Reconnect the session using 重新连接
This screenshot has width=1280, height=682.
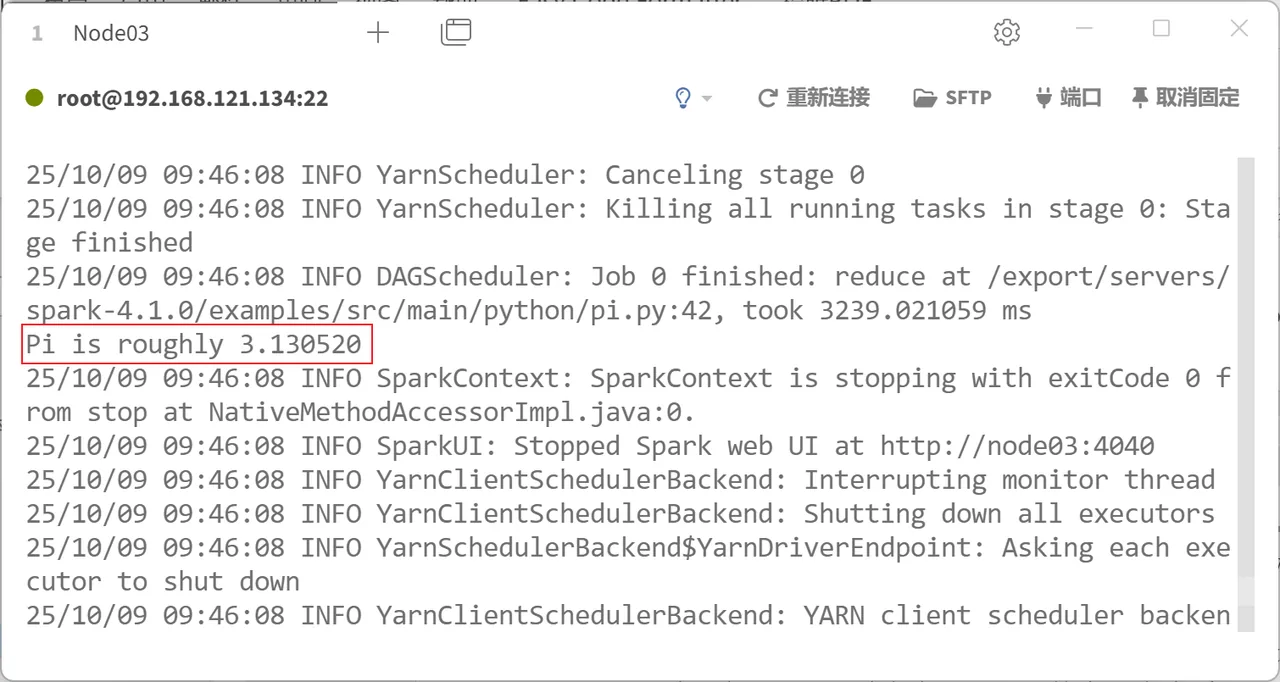pos(814,98)
